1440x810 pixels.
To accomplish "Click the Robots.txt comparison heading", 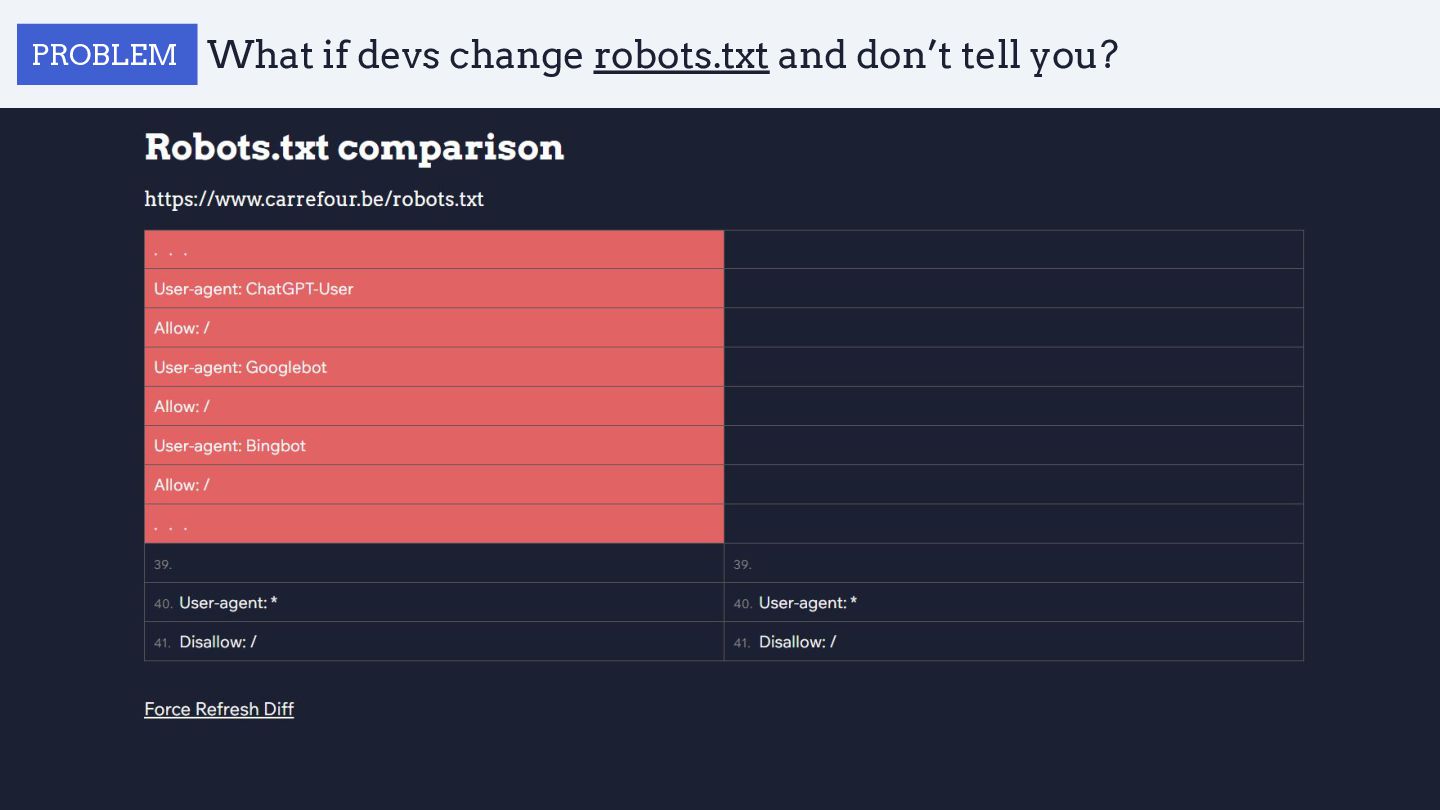I will click(354, 148).
